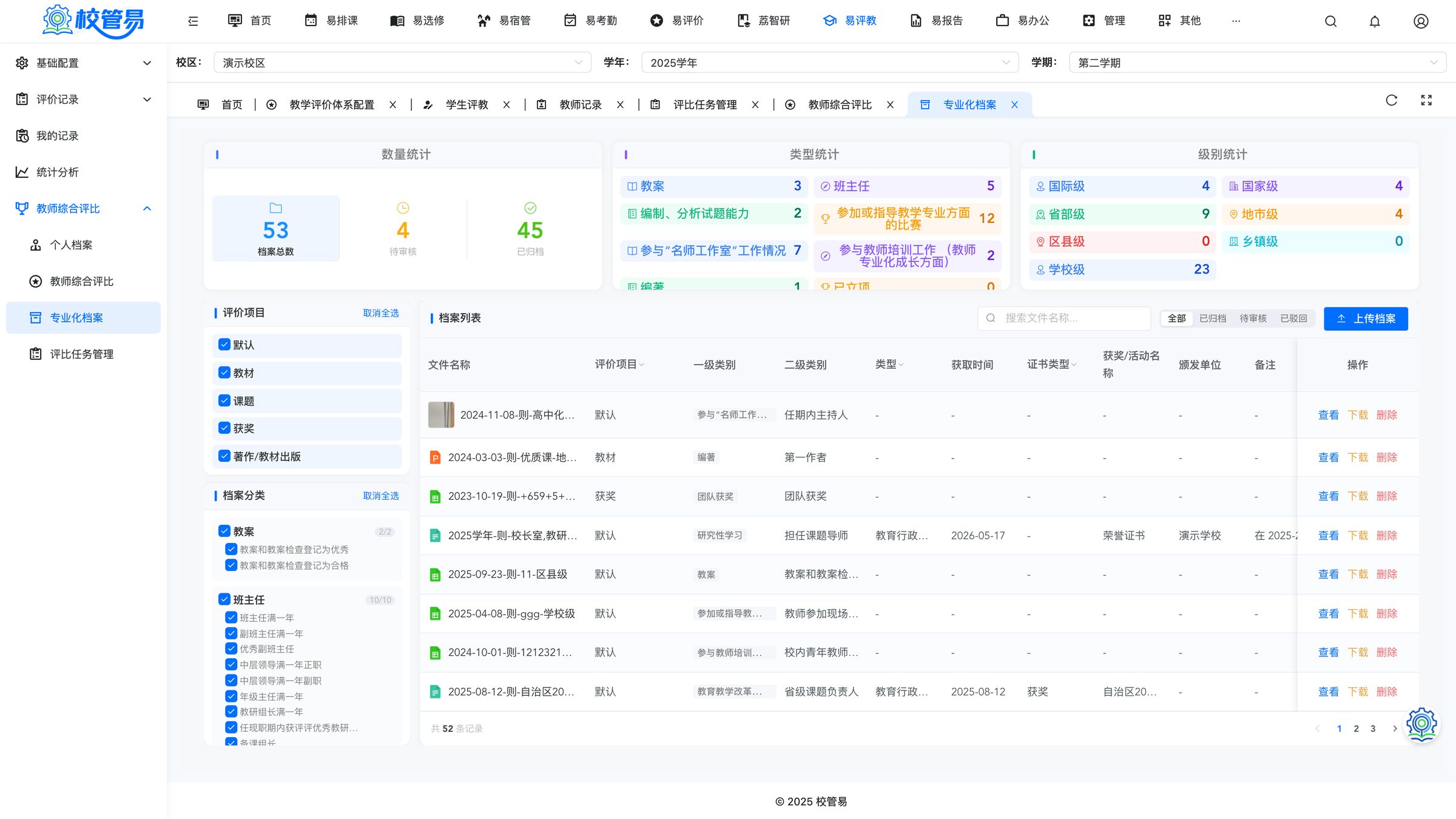Go to next page arrow
The height and width of the screenshot is (819, 1456).
[x=1395, y=729]
